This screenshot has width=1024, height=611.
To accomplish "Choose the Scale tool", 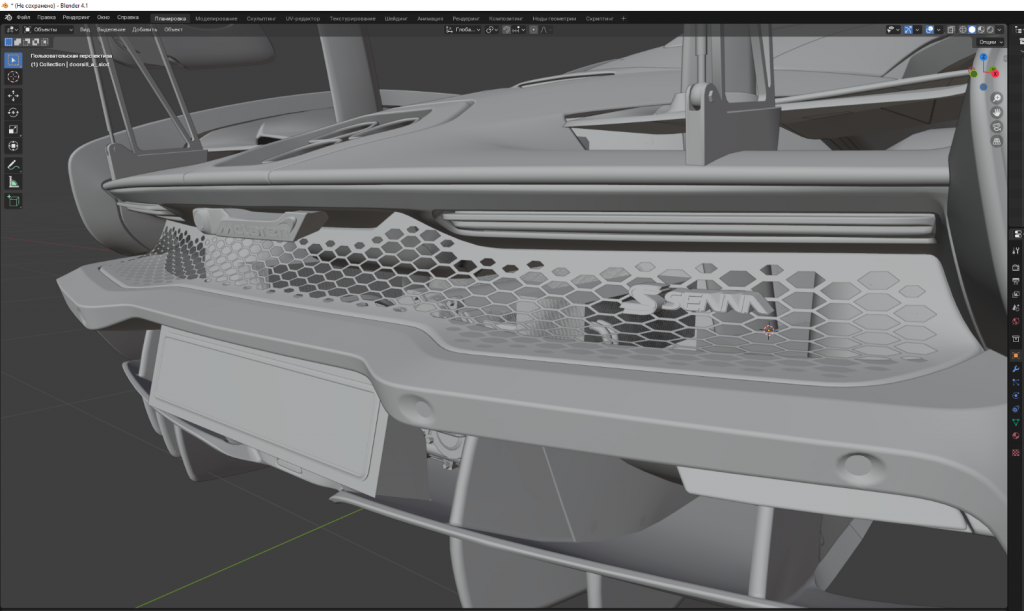I will pyautogui.click(x=14, y=129).
